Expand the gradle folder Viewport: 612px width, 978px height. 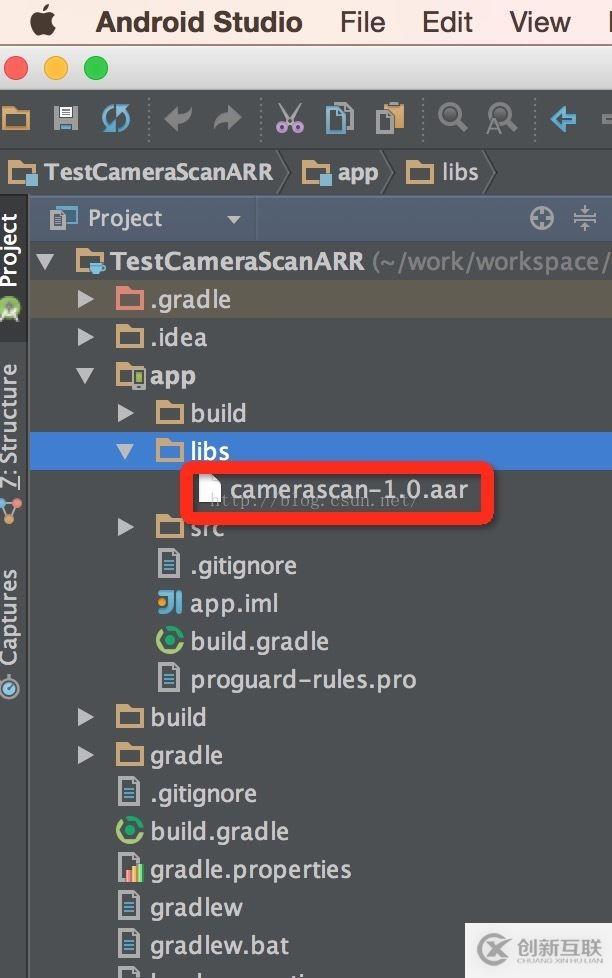coord(85,755)
